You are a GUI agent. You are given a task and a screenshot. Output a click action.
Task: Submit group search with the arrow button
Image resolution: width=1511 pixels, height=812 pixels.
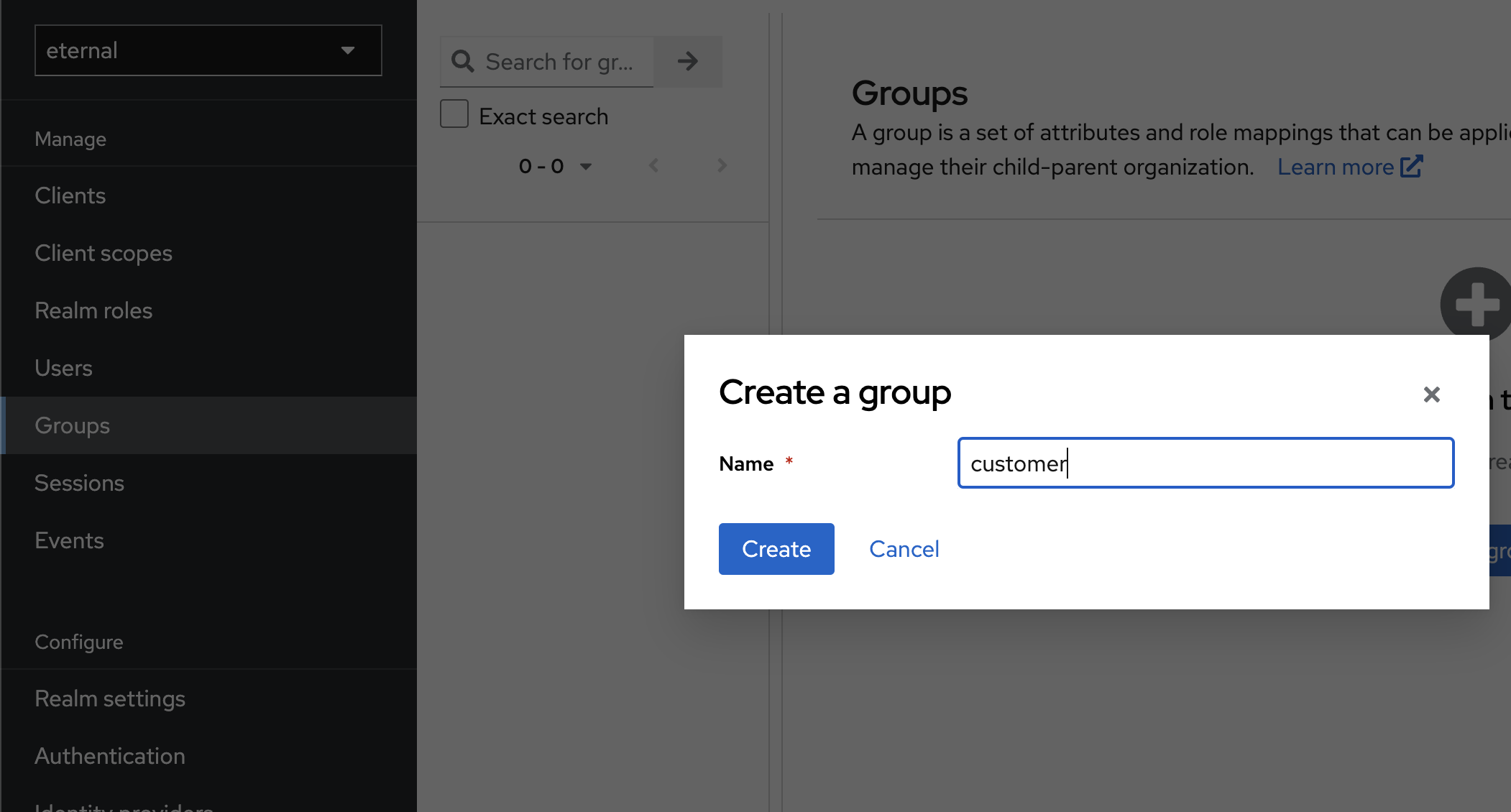688,61
